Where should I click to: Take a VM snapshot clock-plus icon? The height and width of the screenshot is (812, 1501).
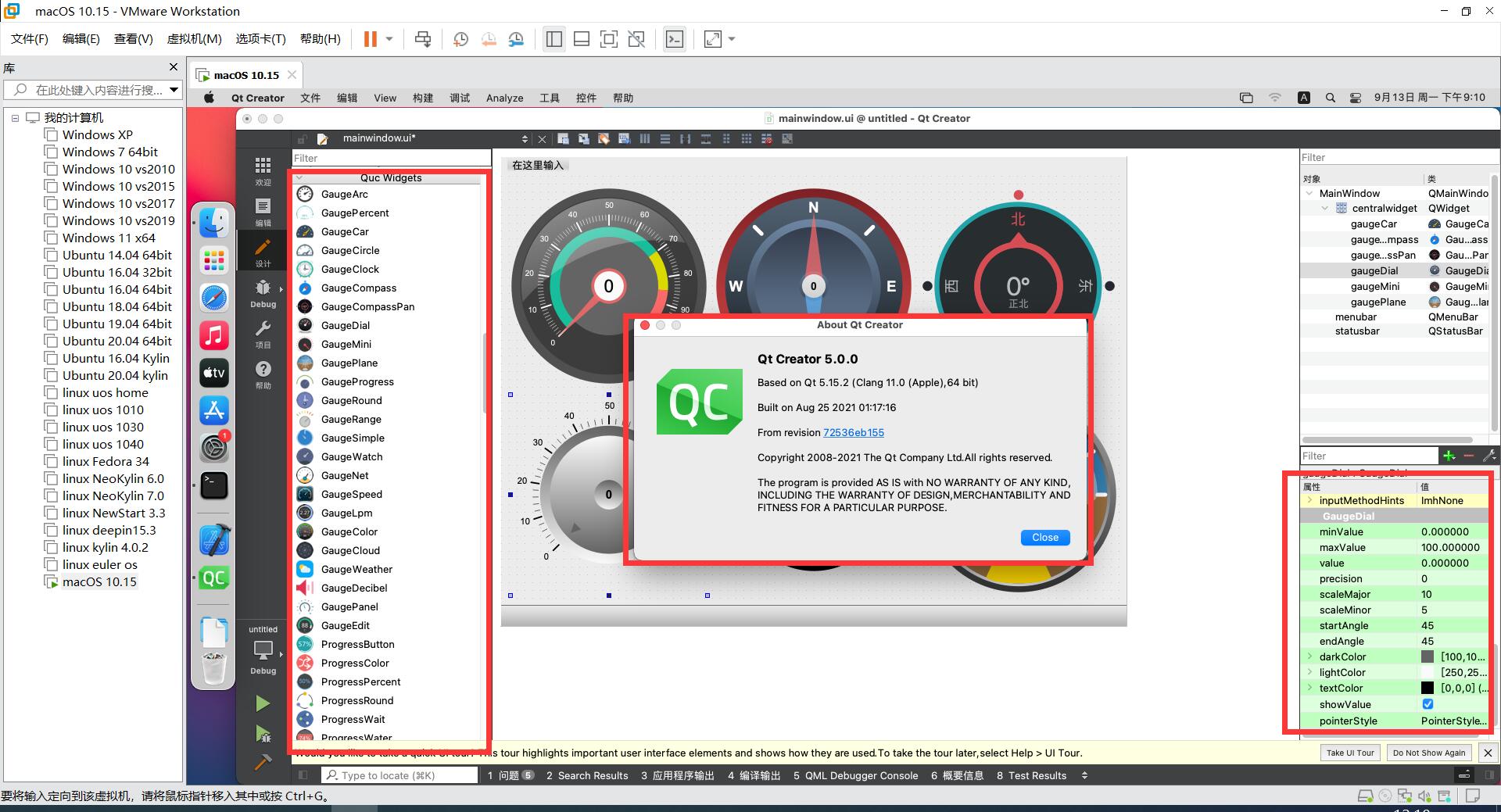(x=460, y=39)
